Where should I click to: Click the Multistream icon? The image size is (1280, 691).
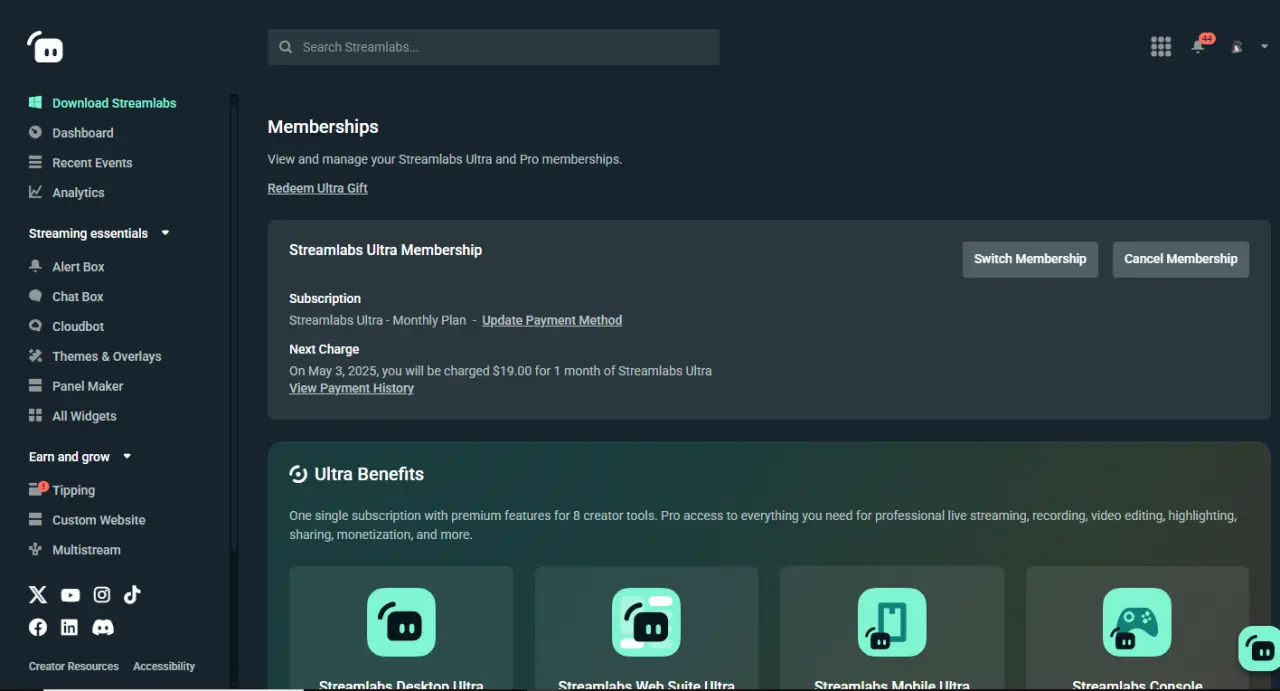click(x=35, y=549)
